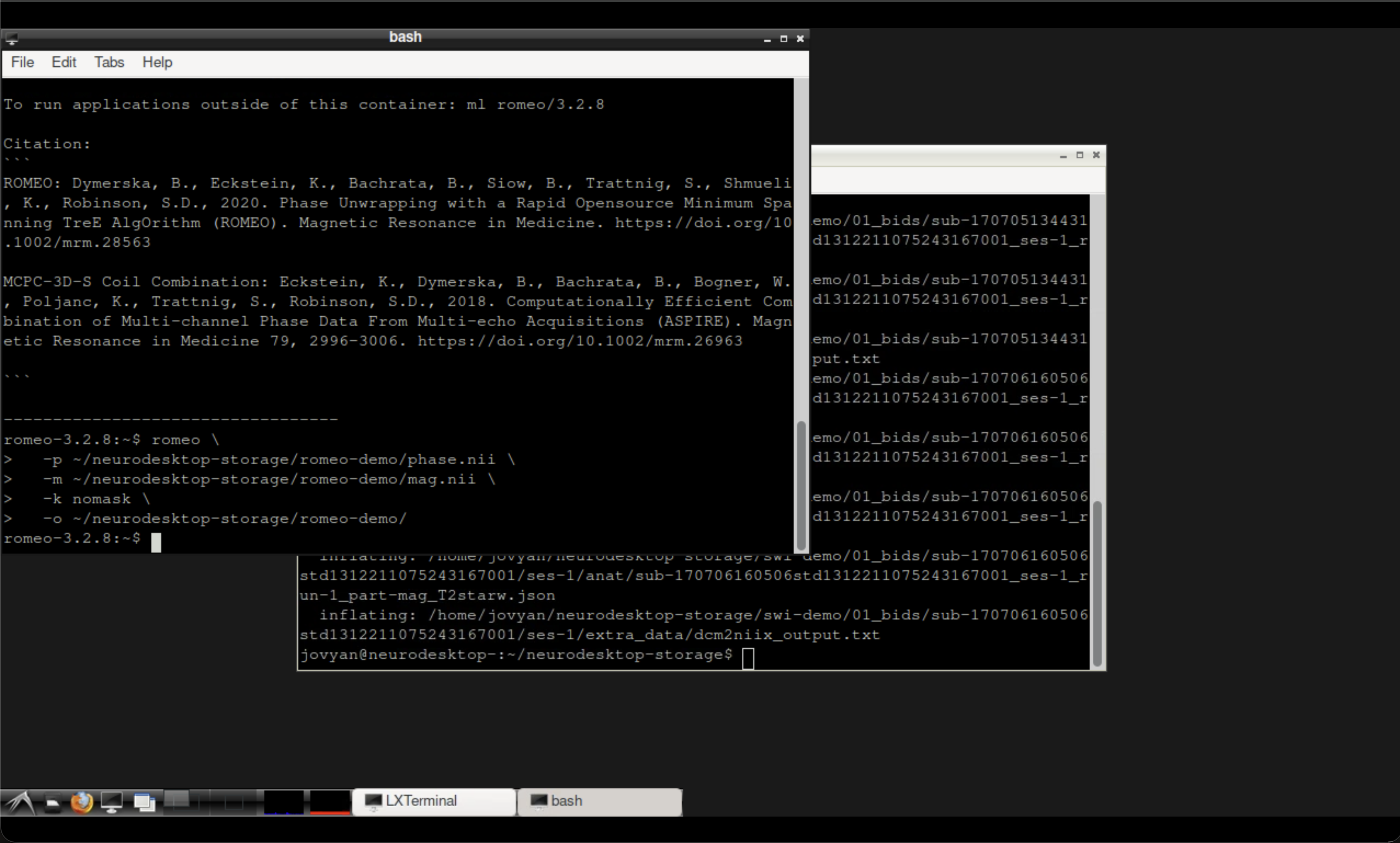Click the "-o ~/neurodesktop-storage/romeo-demo/" line

point(205,519)
